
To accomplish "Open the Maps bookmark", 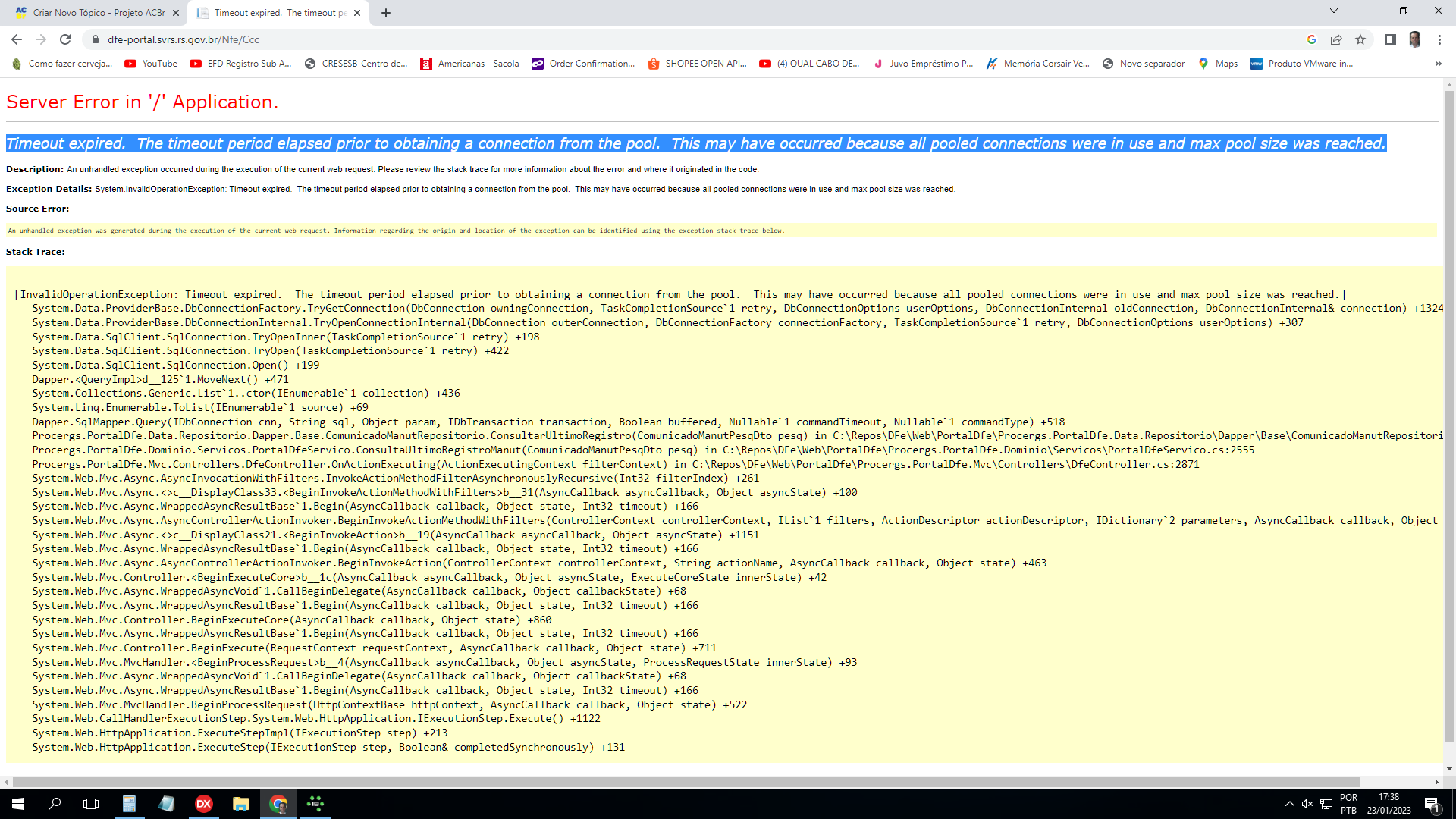I will pyautogui.click(x=1218, y=64).
